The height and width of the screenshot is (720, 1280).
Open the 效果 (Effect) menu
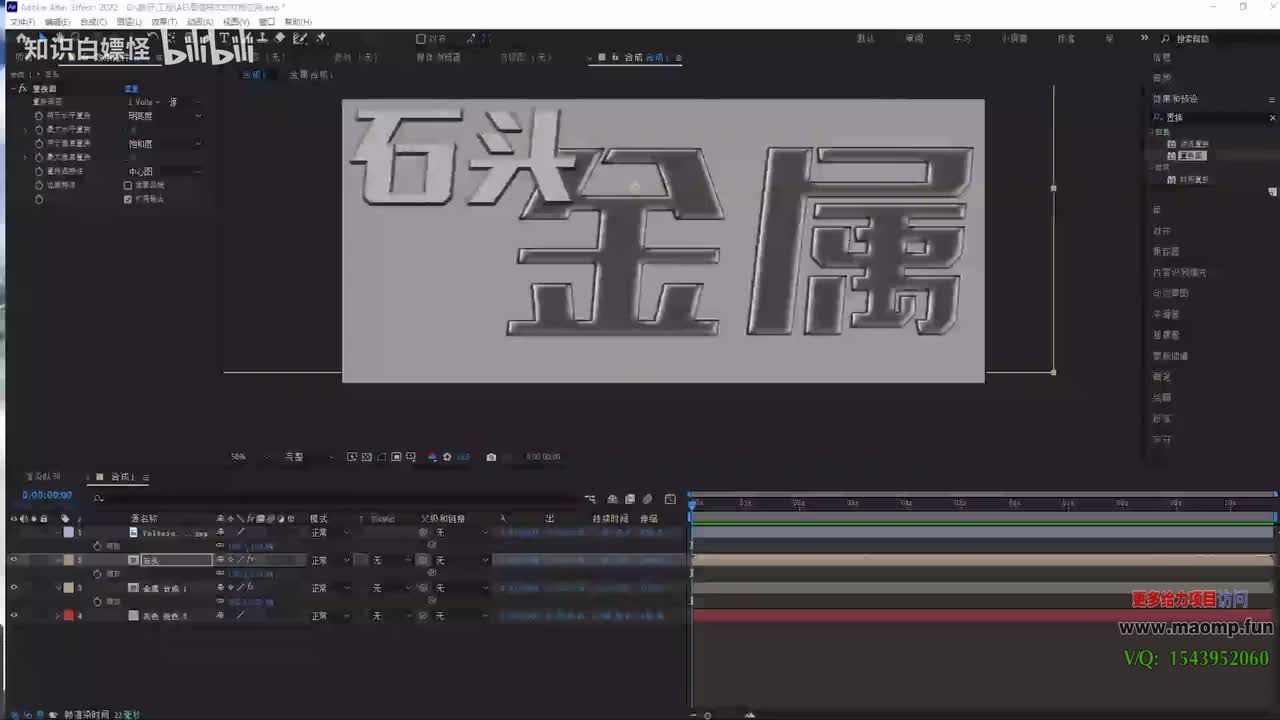pyautogui.click(x=164, y=21)
